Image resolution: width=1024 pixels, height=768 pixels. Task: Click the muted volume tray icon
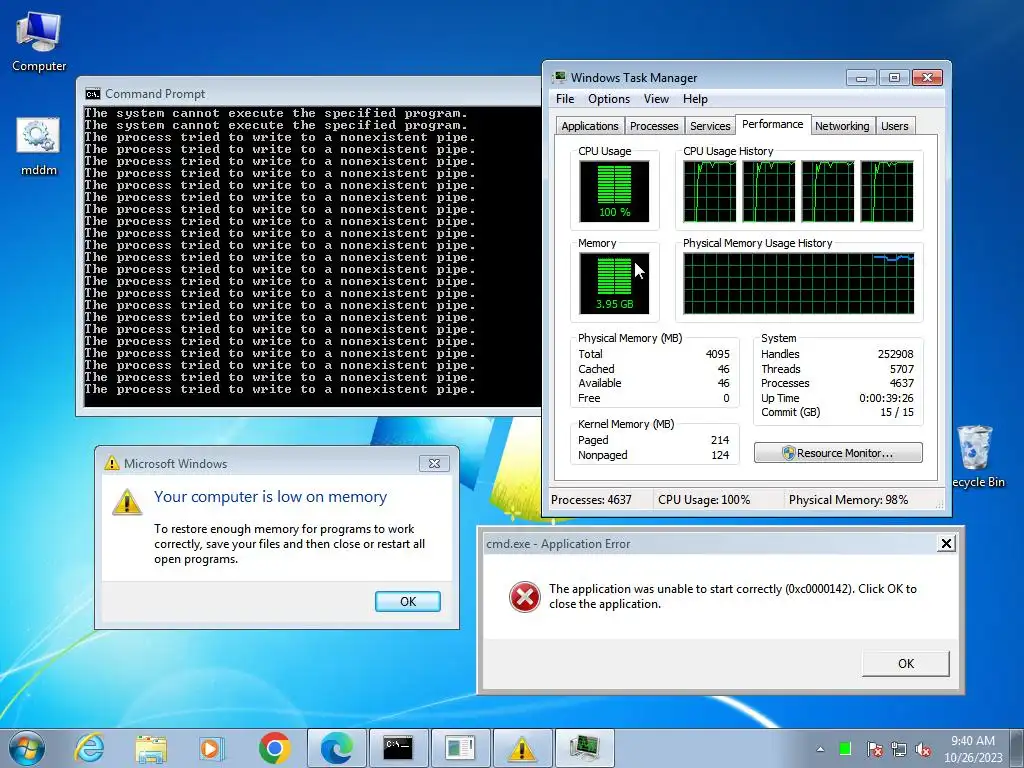coord(923,749)
